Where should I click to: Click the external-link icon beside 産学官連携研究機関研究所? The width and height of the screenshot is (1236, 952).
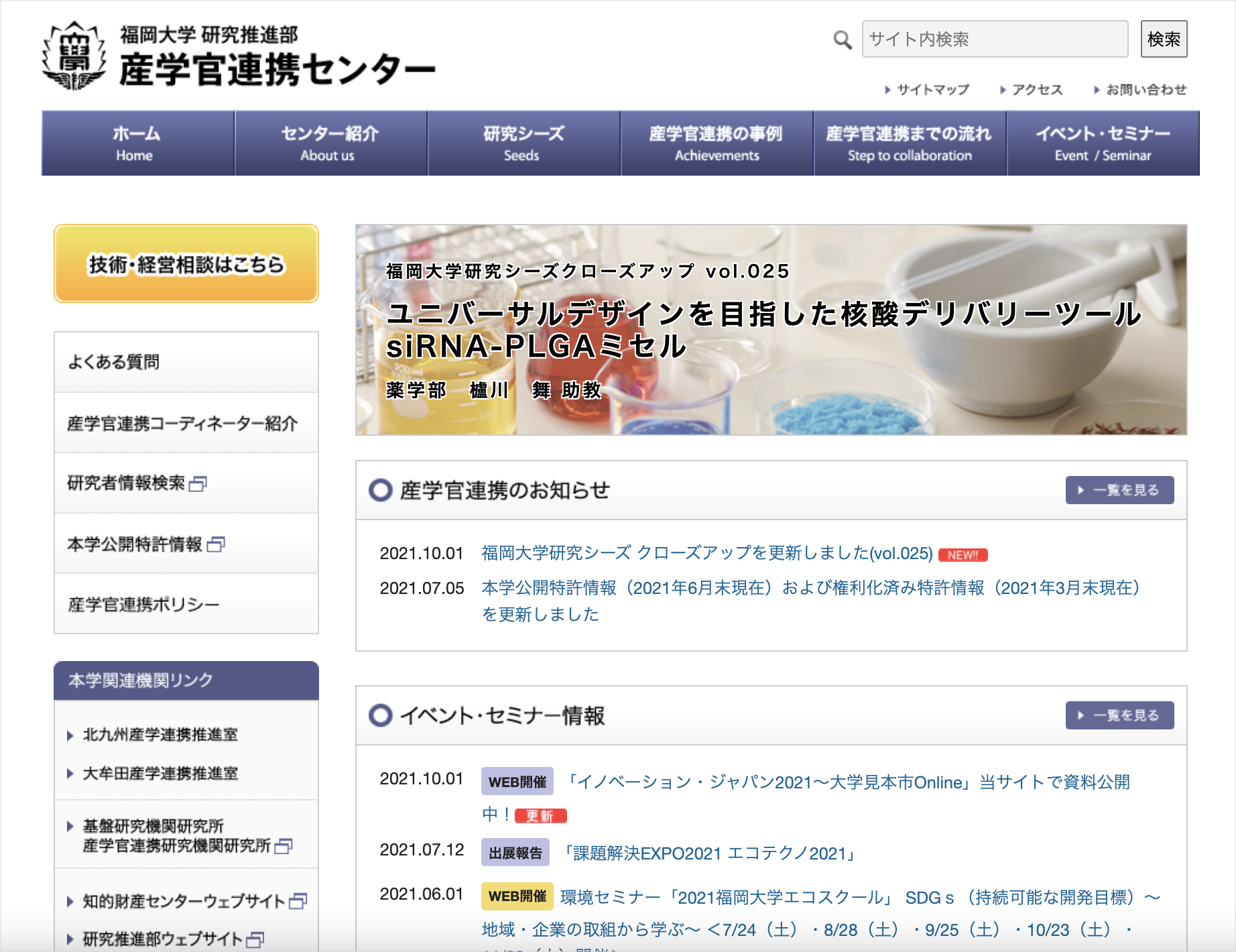[284, 846]
